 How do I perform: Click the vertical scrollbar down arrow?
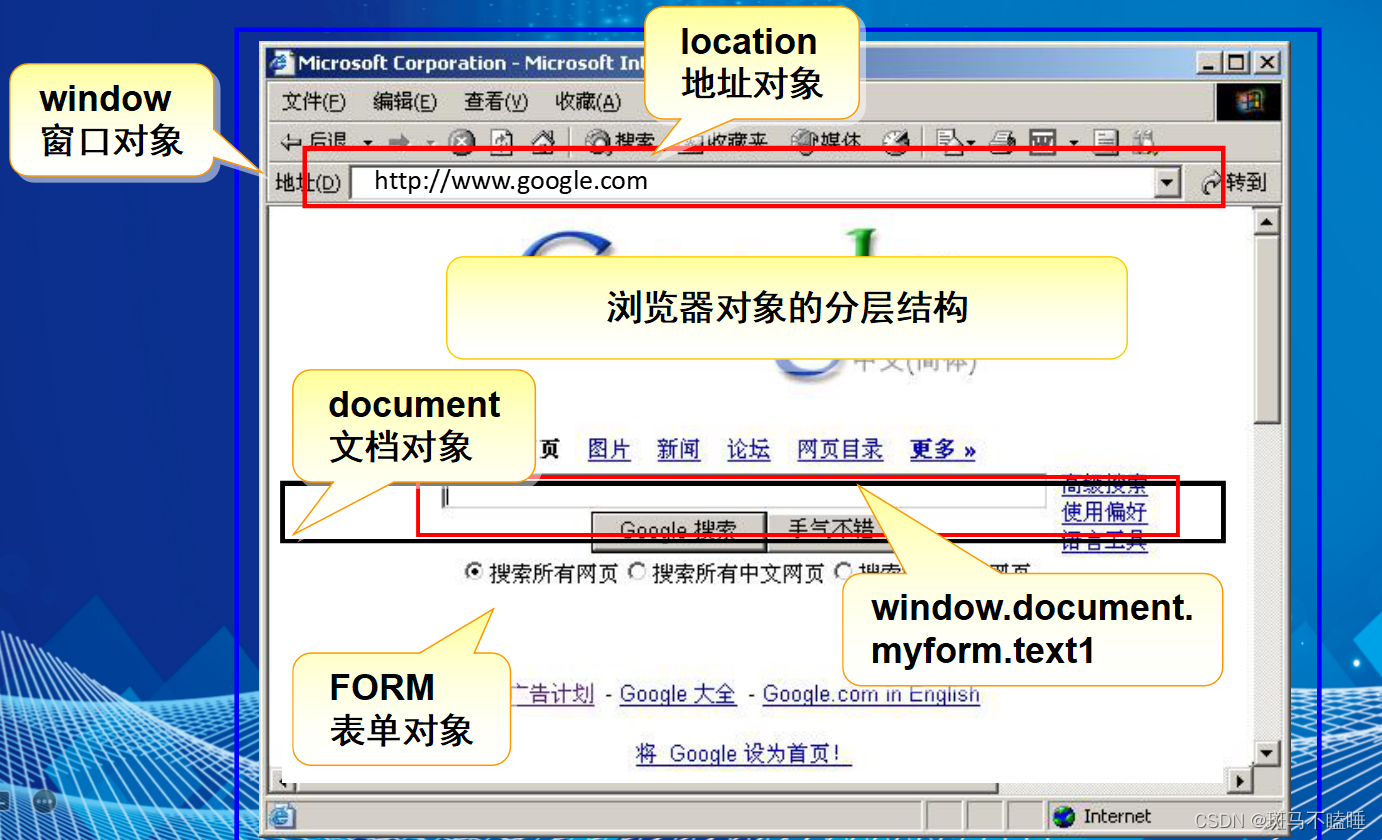1267,753
